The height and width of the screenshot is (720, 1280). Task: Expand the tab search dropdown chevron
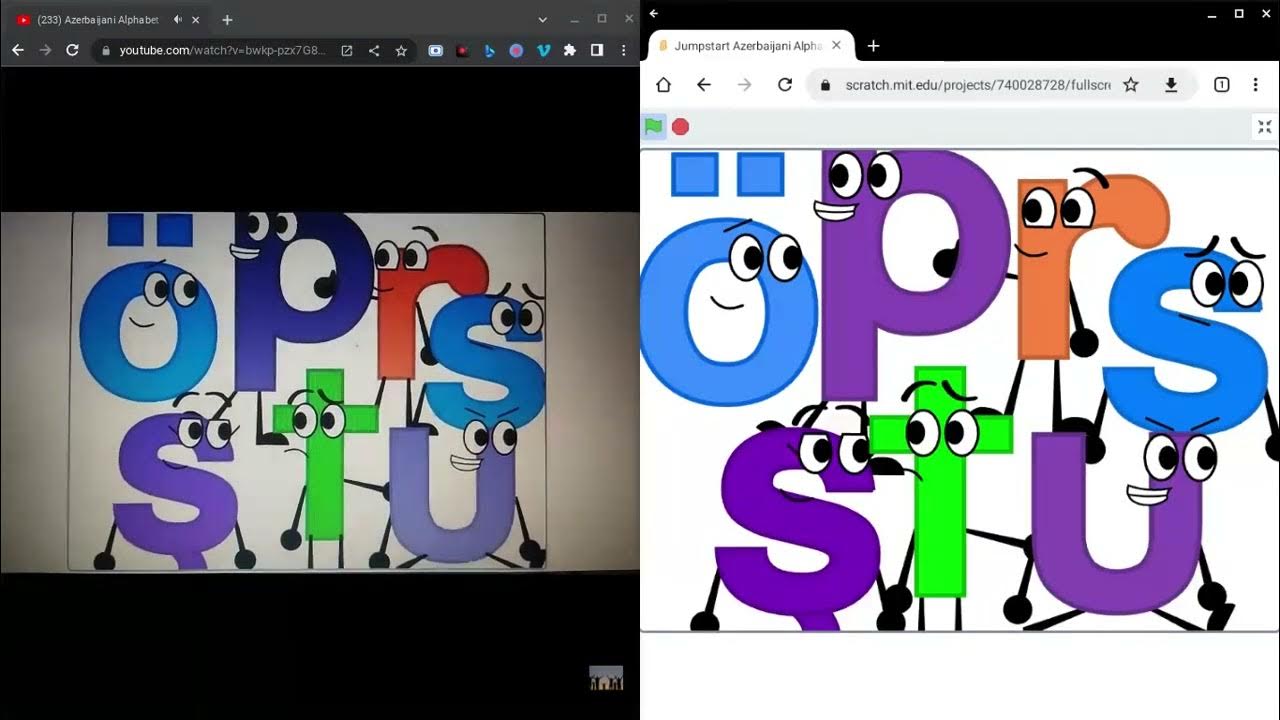pyautogui.click(x=543, y=20)
